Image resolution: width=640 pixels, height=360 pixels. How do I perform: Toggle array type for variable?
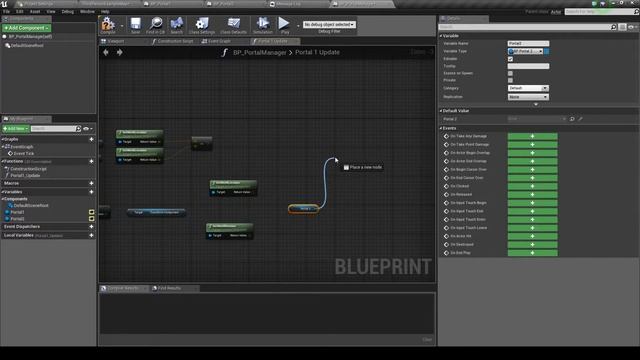click(547, 51)
